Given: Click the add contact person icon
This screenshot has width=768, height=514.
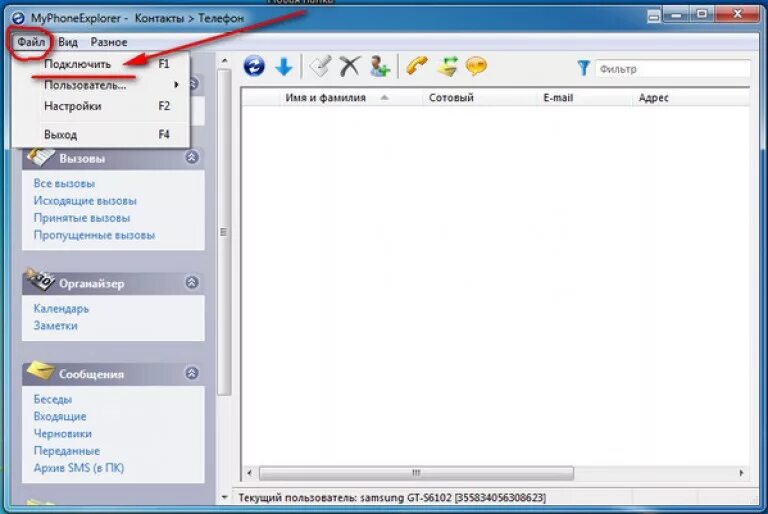Looking at the screenshot, I should pos(379,66).
